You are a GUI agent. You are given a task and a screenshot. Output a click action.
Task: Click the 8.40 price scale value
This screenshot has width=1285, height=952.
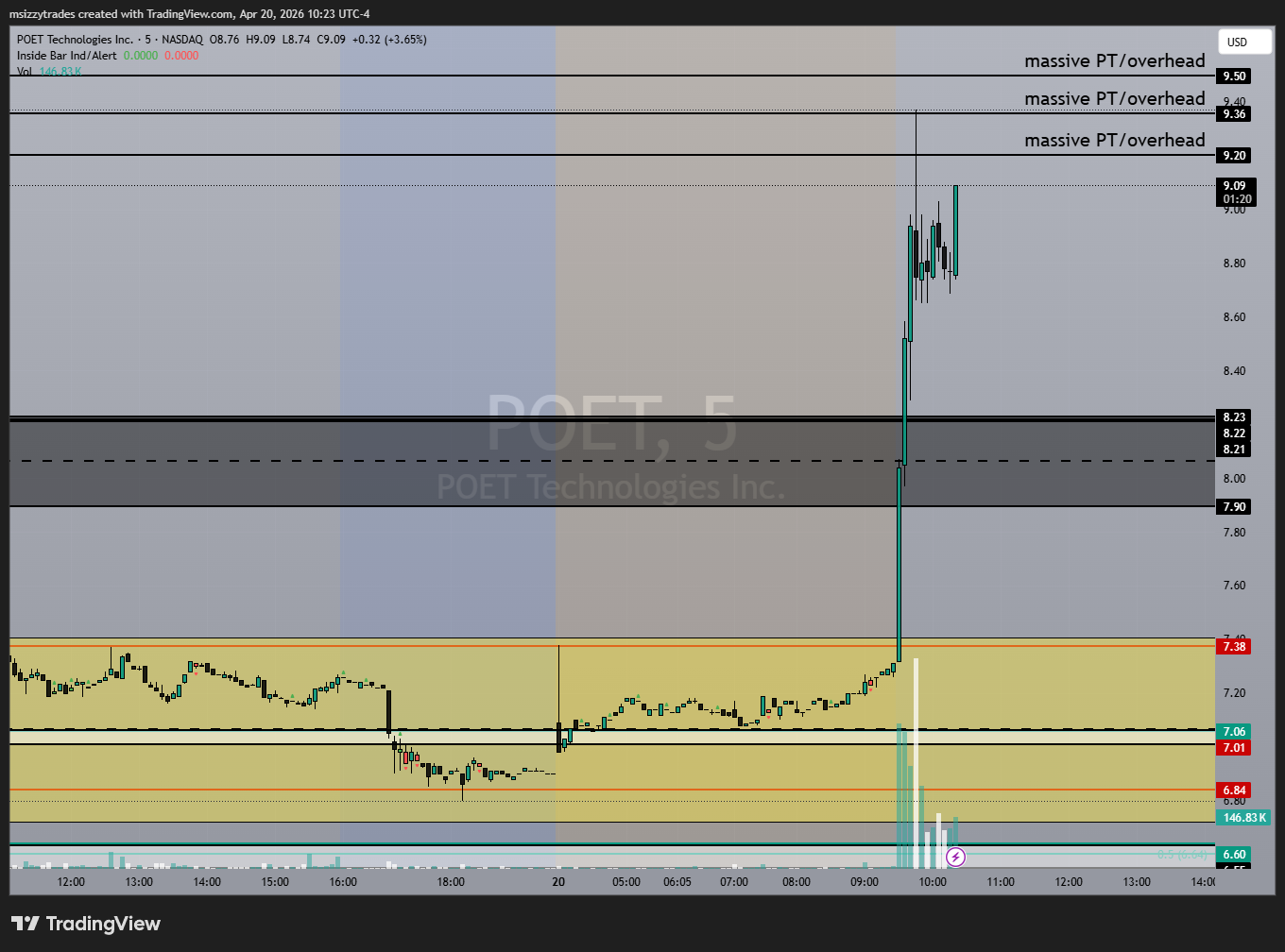[x=1234, y=371]
